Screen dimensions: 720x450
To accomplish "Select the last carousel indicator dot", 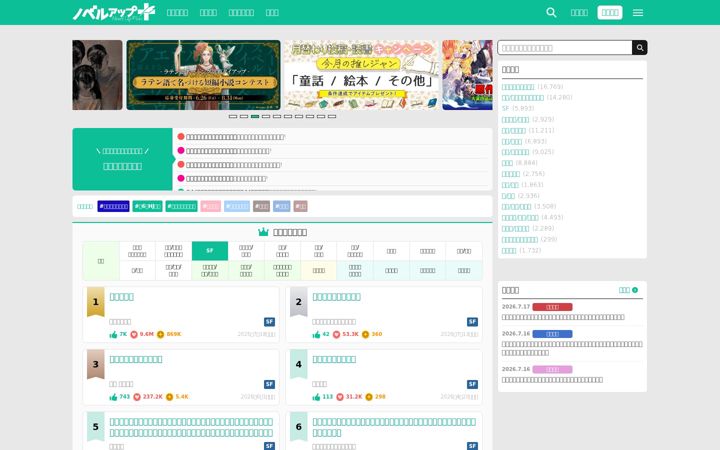I will tap(332, 117).
